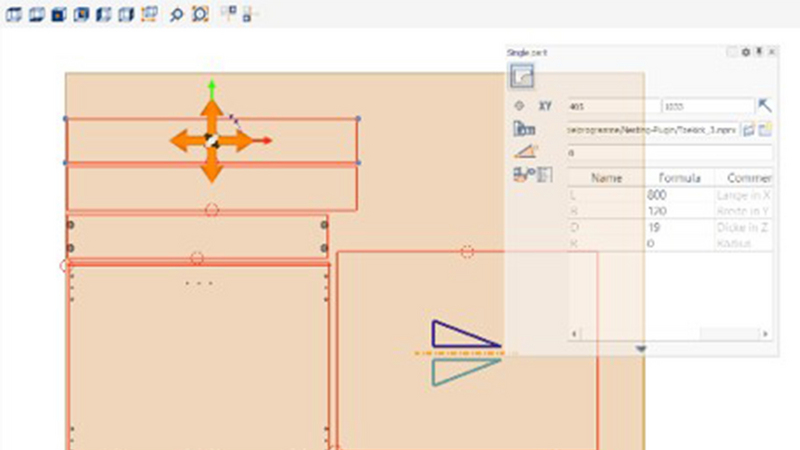Select the zoom magnifier tool in toolbar

[177, 15]
